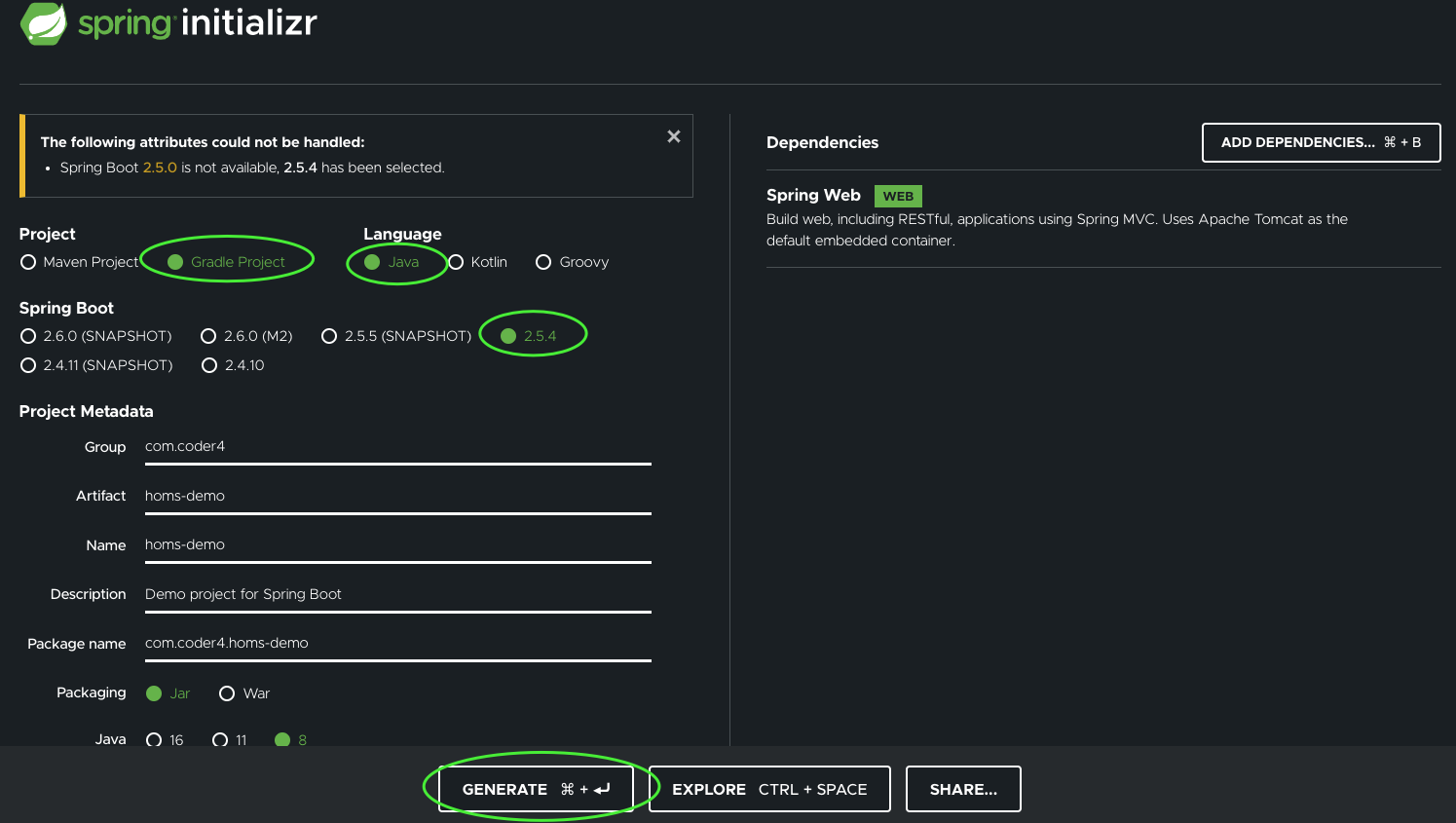Open ADD DEPENDENCIES dialog

(1321, 142)
